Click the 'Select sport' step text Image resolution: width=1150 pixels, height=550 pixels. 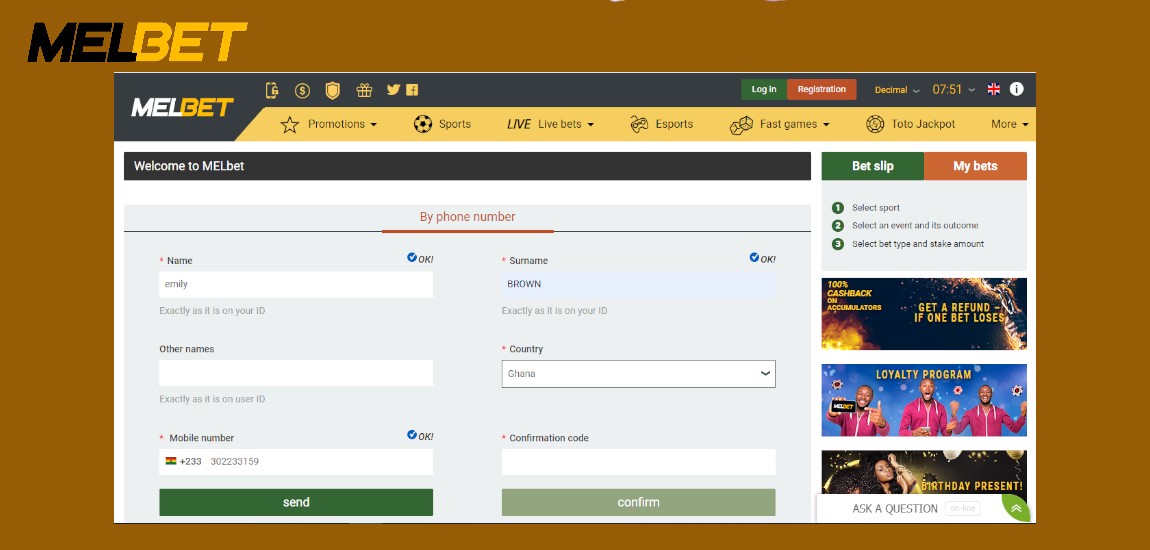pos(876,208)
